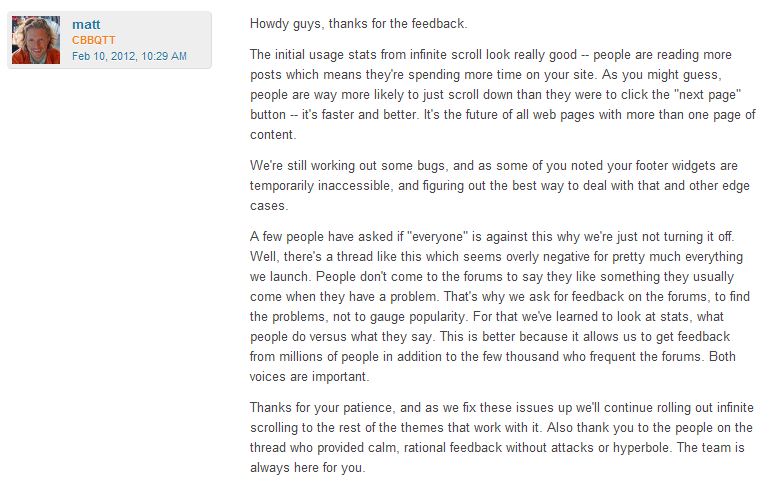Open the "Feb 10, 2012, 10:29 AM" timestamp
Screen dimensions: 769x493
pos(129,56)
